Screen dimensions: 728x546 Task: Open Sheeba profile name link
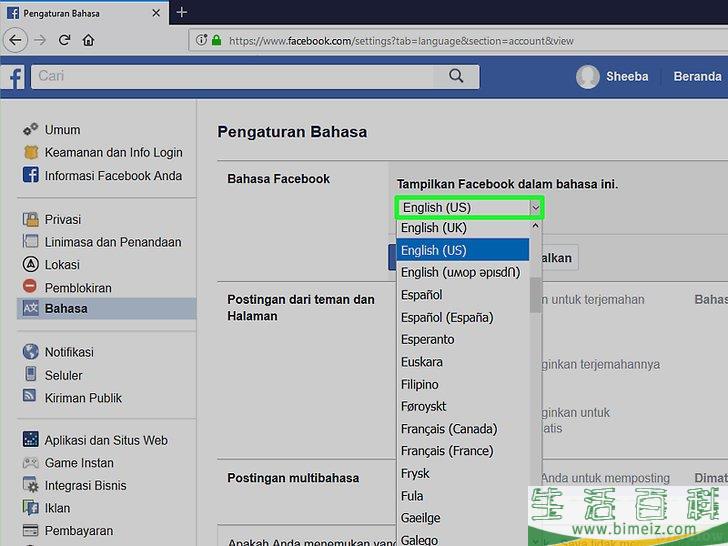click(x=627, y=77)
